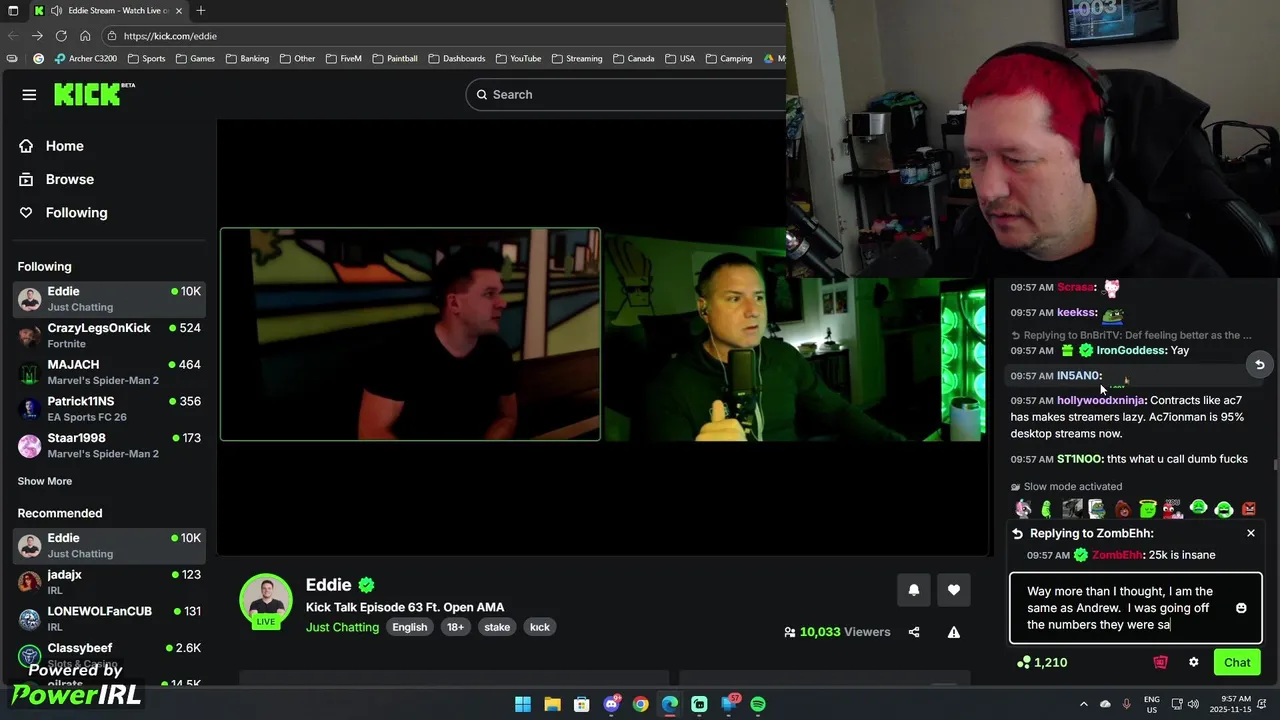The width and height of the screenshot is (1280, 720).
Task: Open the Streaming bookmark folder
Action: (577, 58)
